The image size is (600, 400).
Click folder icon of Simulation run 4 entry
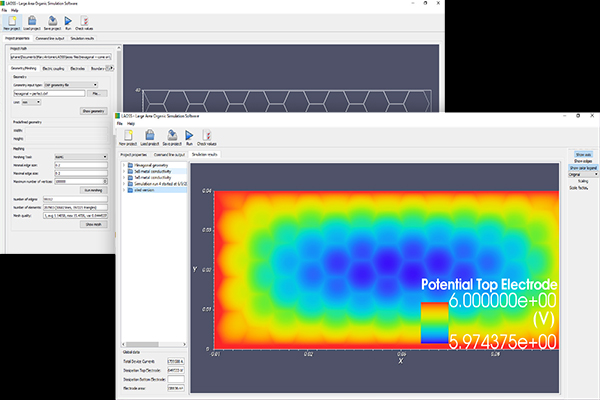(x=130, y=184)
